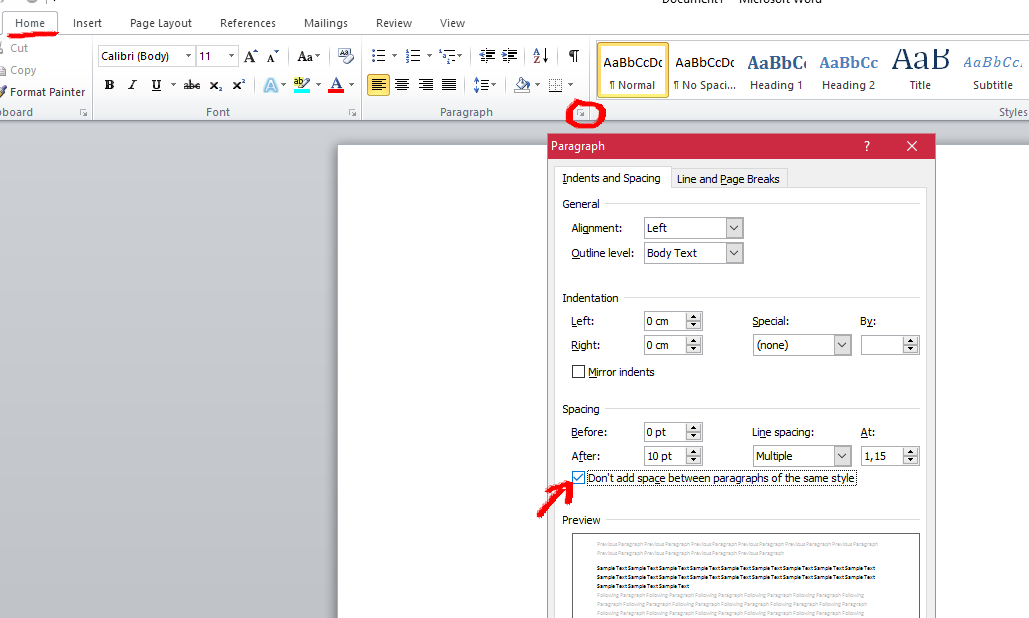Viewport: 1029px width, 618px height.
Task: Decrease paragraph indent
Action: [487, 56]
